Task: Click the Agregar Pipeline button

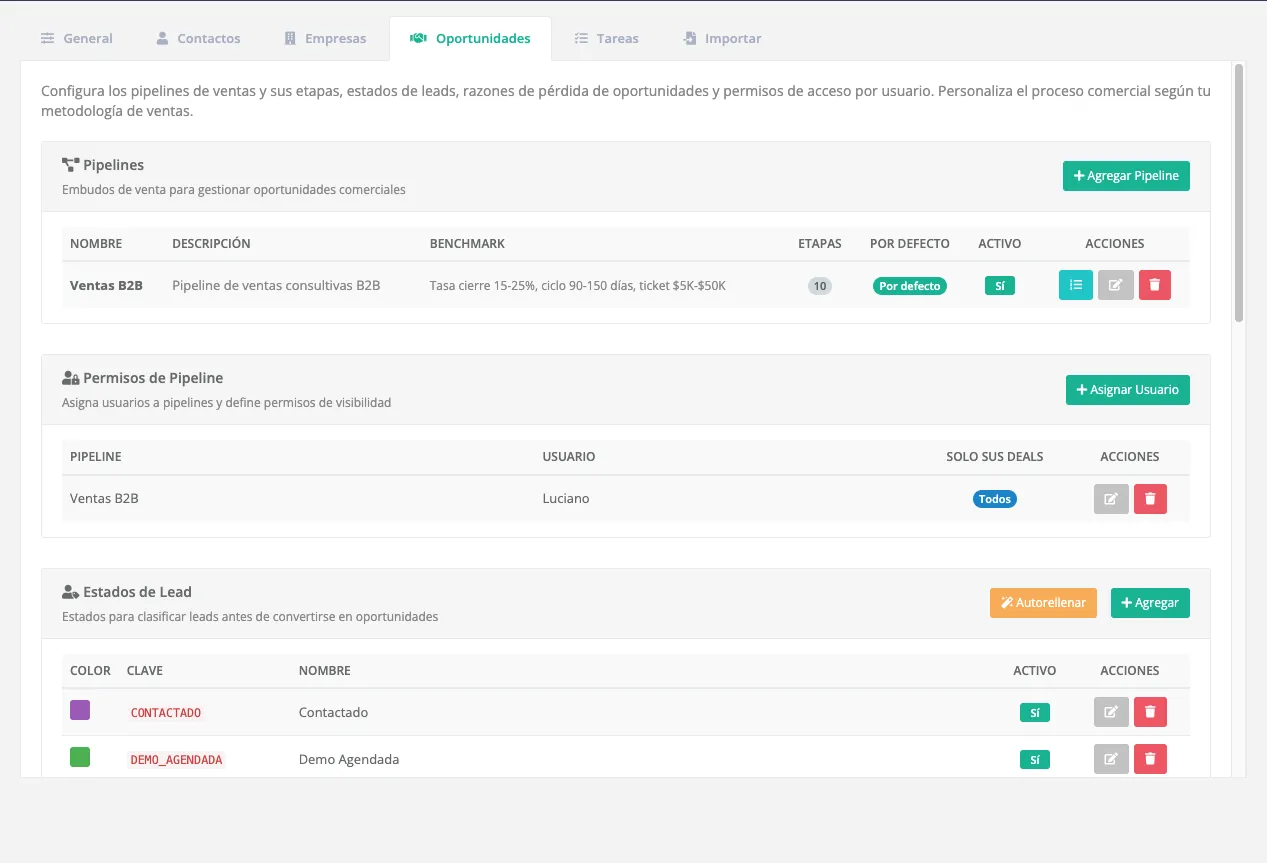Action: 1126,176
